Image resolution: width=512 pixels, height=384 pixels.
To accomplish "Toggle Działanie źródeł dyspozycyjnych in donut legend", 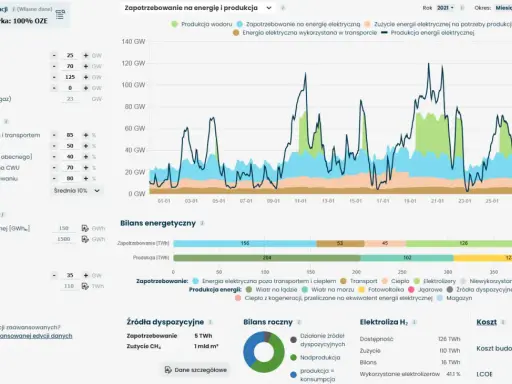I will [x=318, y=340].
